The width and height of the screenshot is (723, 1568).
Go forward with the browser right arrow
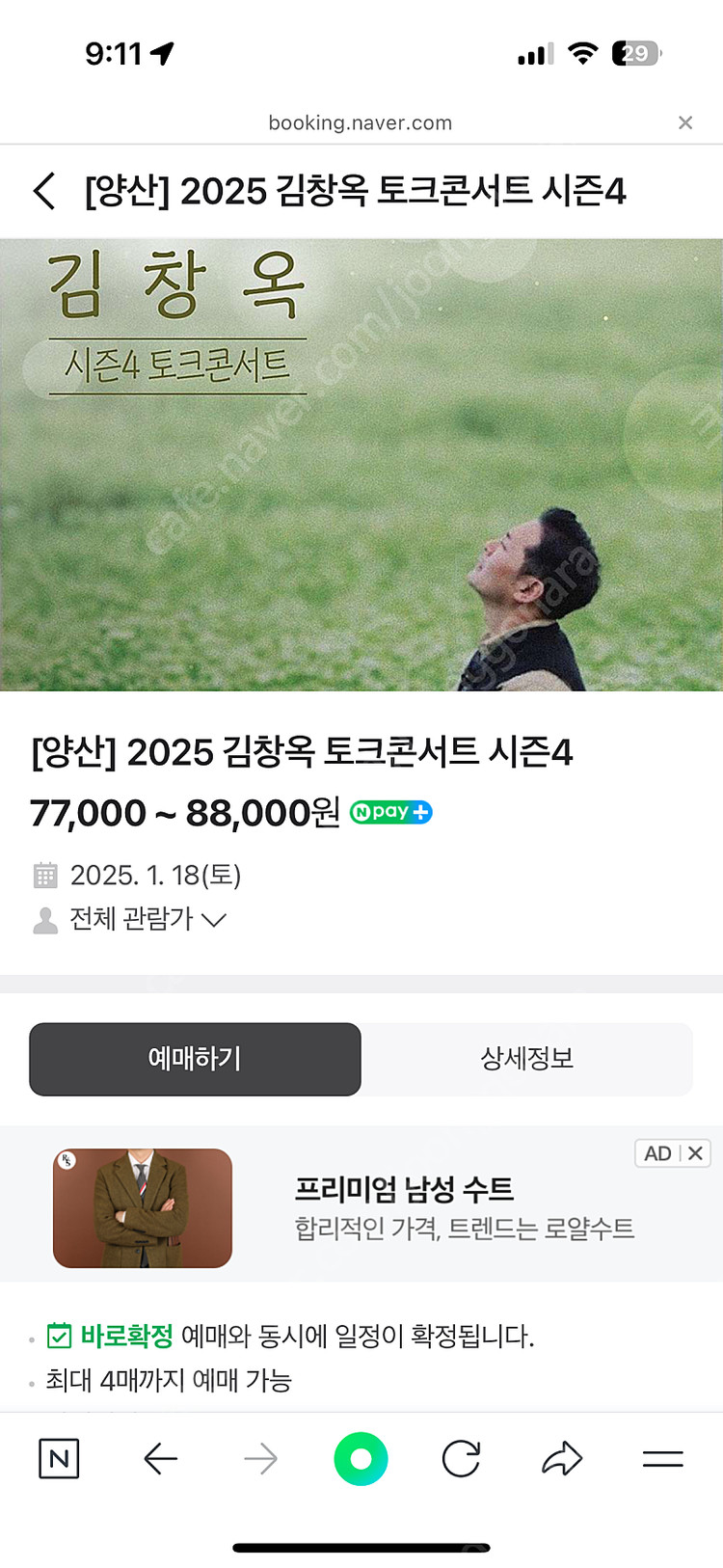260,1459
